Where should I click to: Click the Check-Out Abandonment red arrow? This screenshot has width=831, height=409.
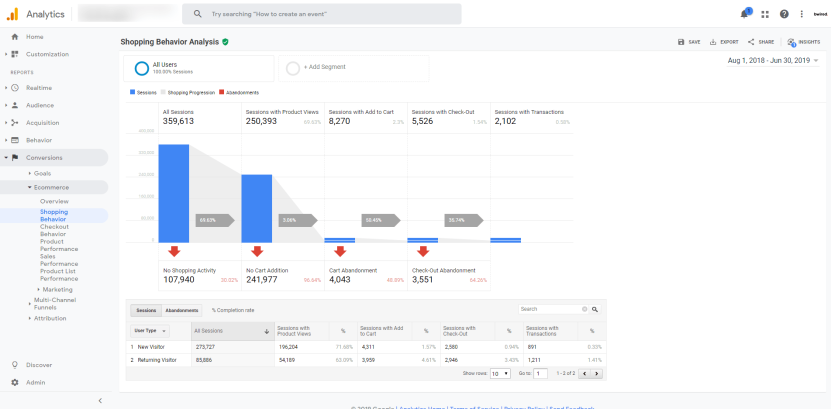tap(423, 251)
